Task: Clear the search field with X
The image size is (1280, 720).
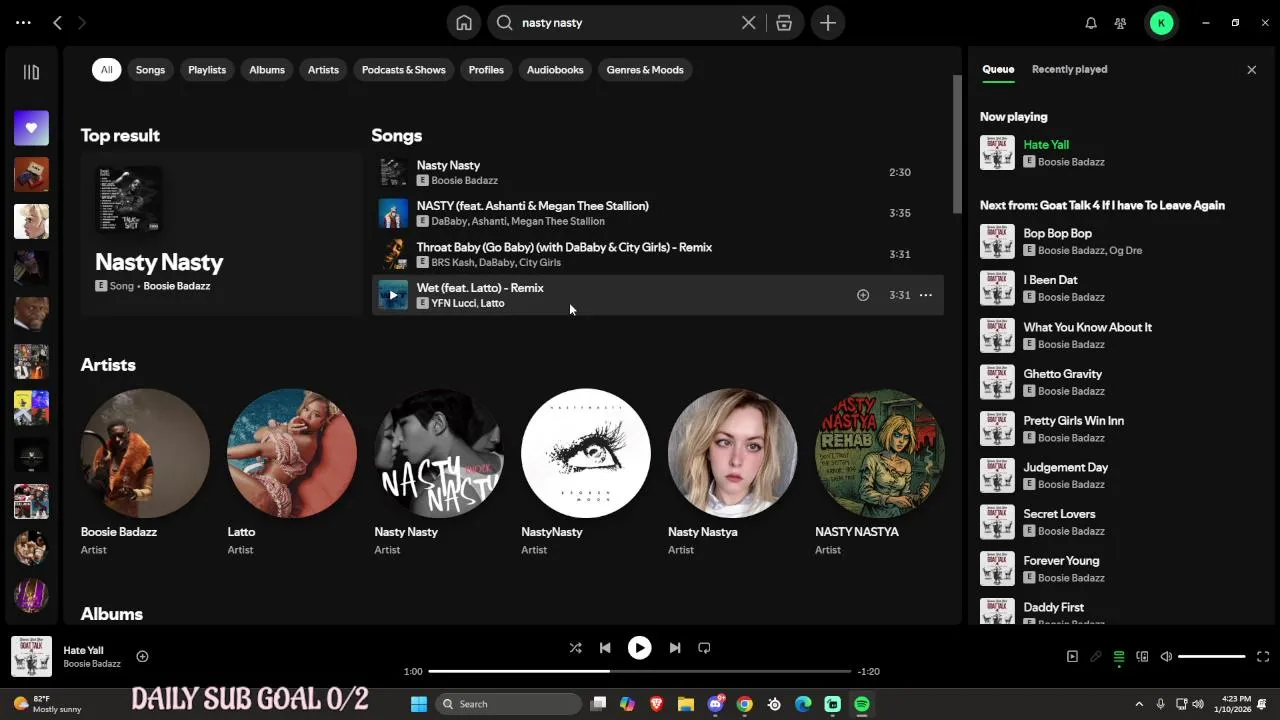Action: 748,23
